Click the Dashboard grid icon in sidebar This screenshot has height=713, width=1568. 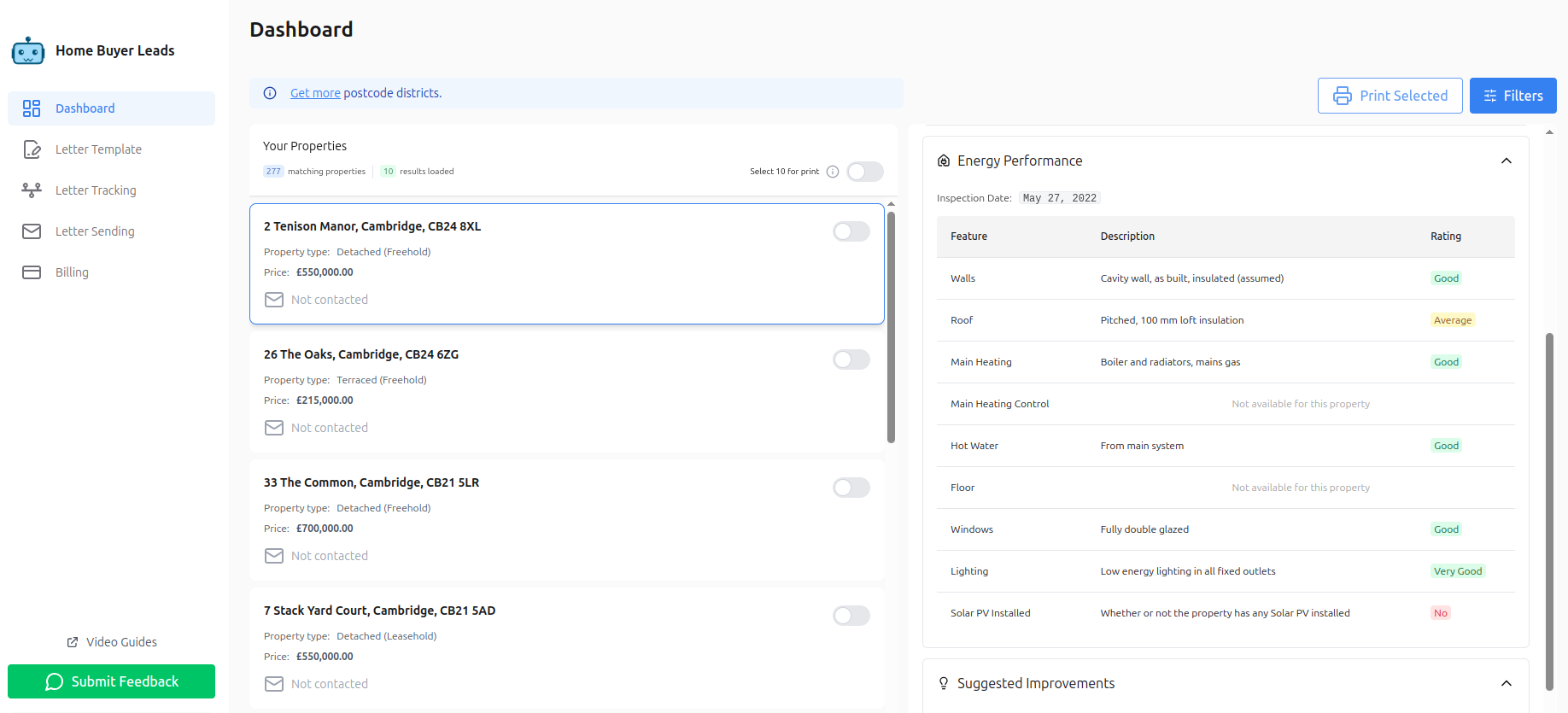point(32,108)
